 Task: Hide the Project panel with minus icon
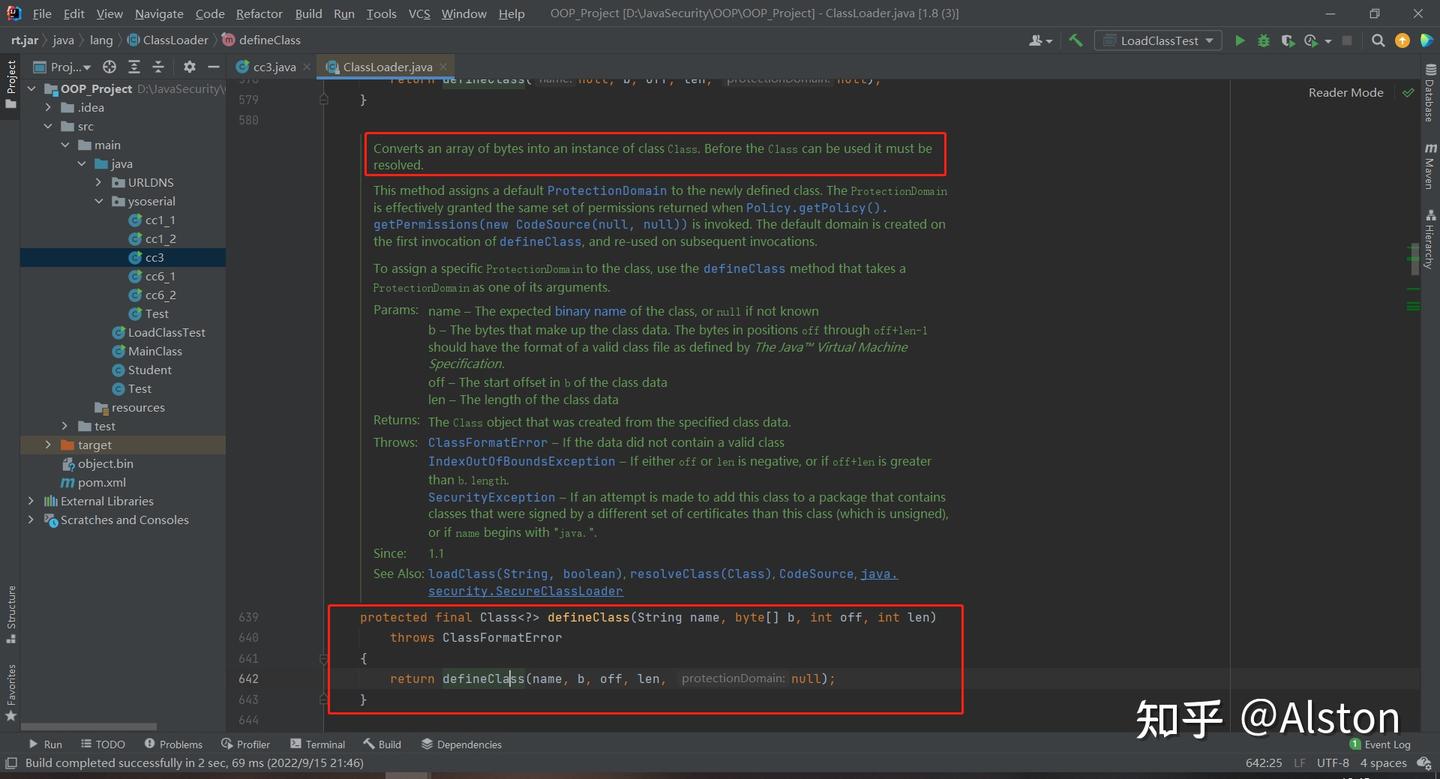point(213,67)
